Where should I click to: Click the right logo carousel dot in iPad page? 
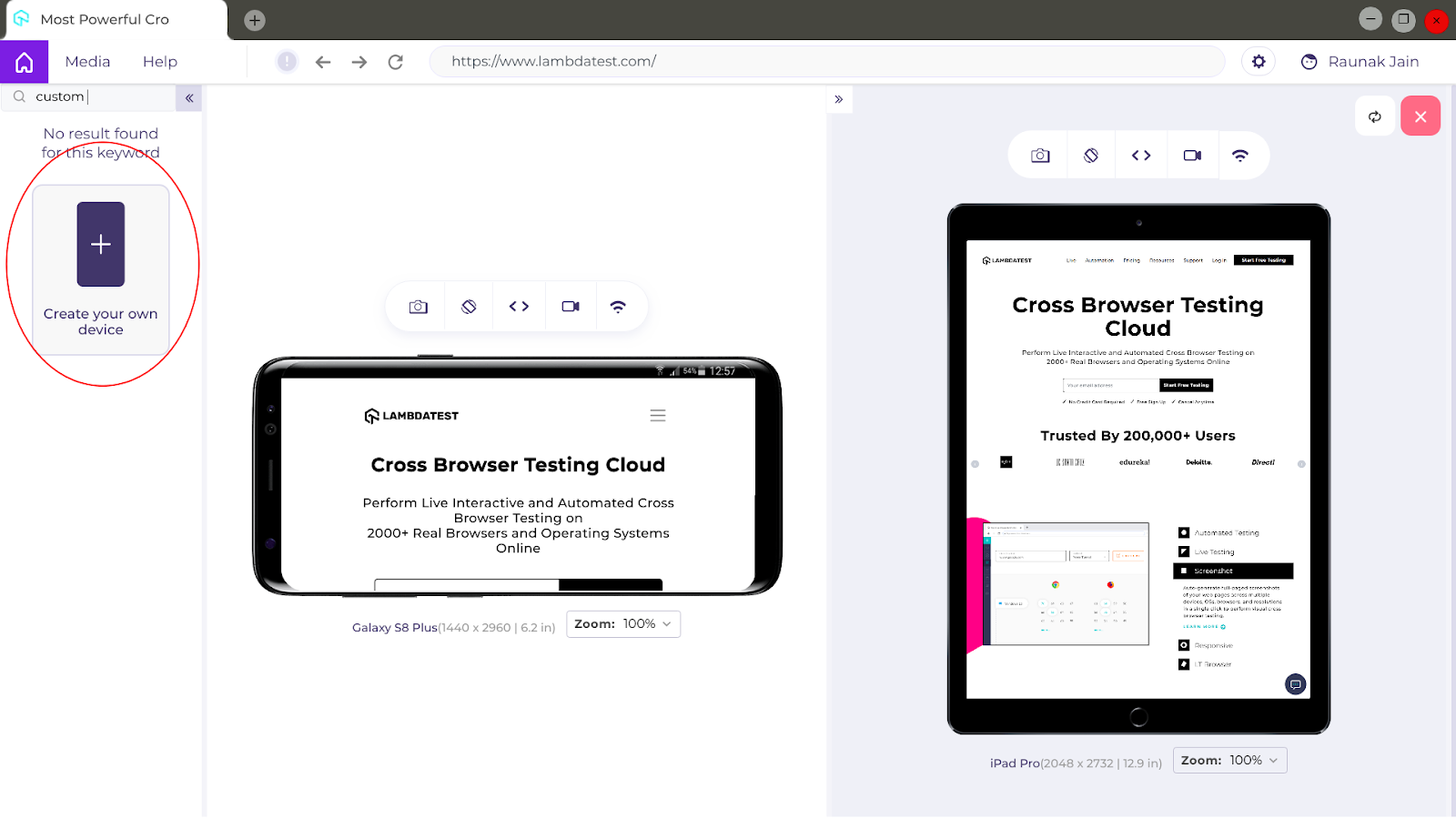coord(1301,464)
